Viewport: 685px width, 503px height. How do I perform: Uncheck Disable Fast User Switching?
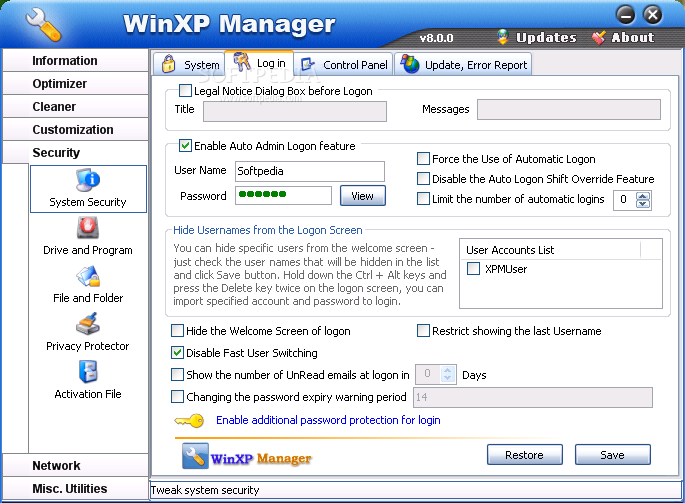[x=177, y=353]
